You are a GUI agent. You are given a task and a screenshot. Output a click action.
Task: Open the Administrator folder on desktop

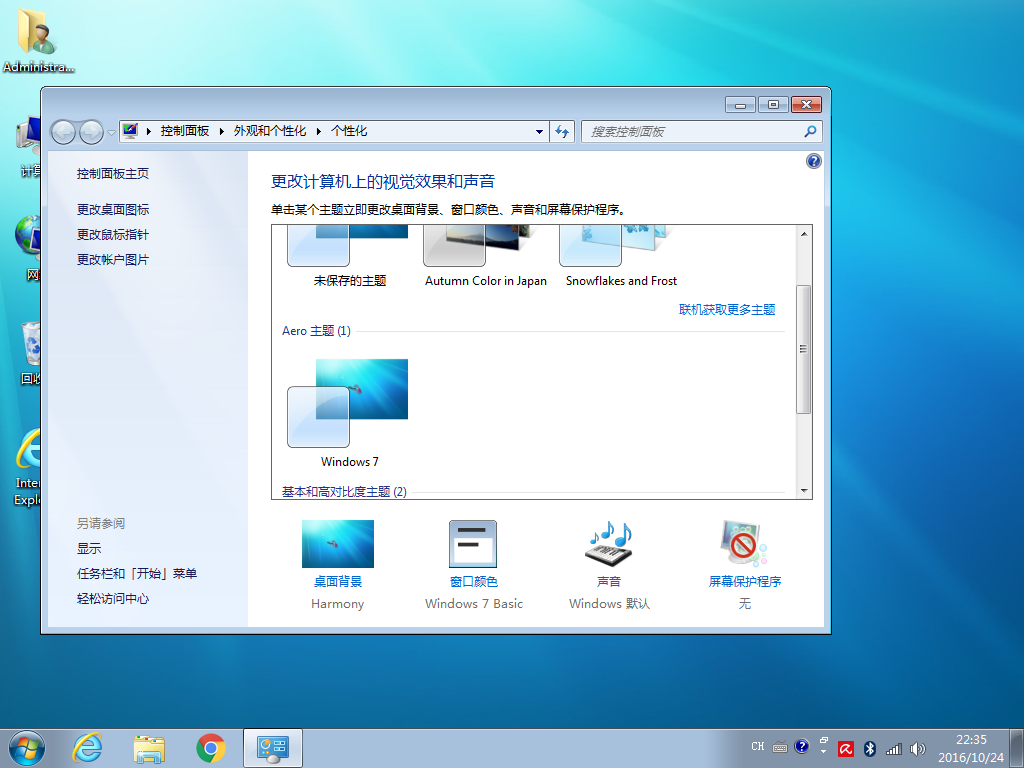pos(37,40)
